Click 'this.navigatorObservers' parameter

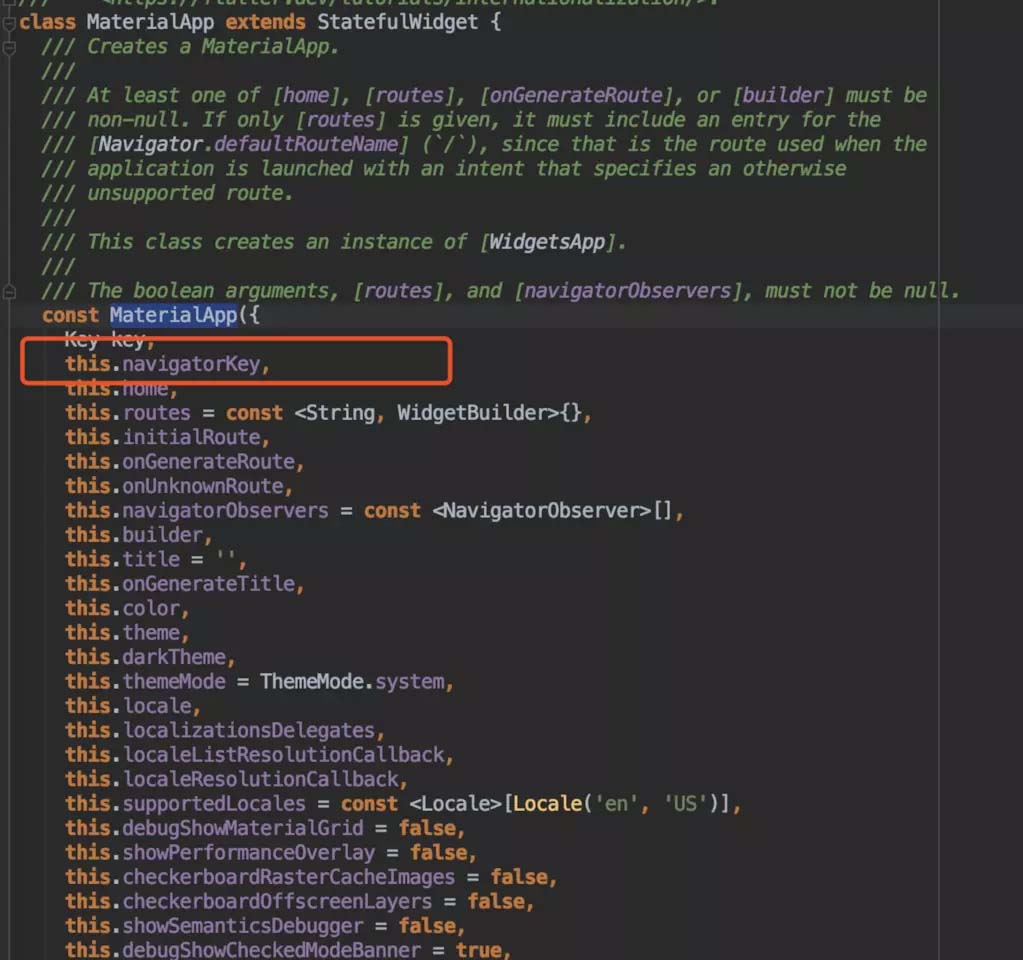[x=197, y=510]
